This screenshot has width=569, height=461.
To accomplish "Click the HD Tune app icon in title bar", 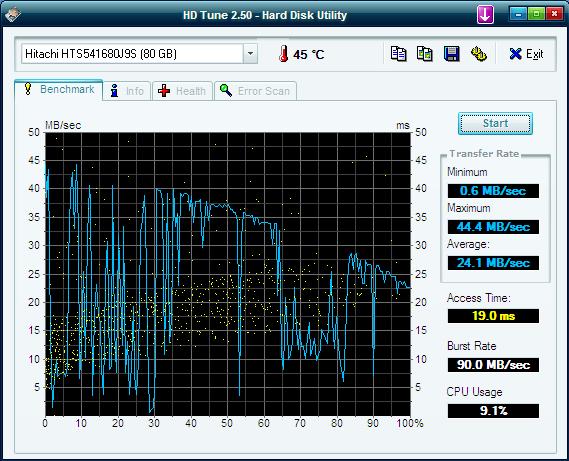I will coord(13,15).
